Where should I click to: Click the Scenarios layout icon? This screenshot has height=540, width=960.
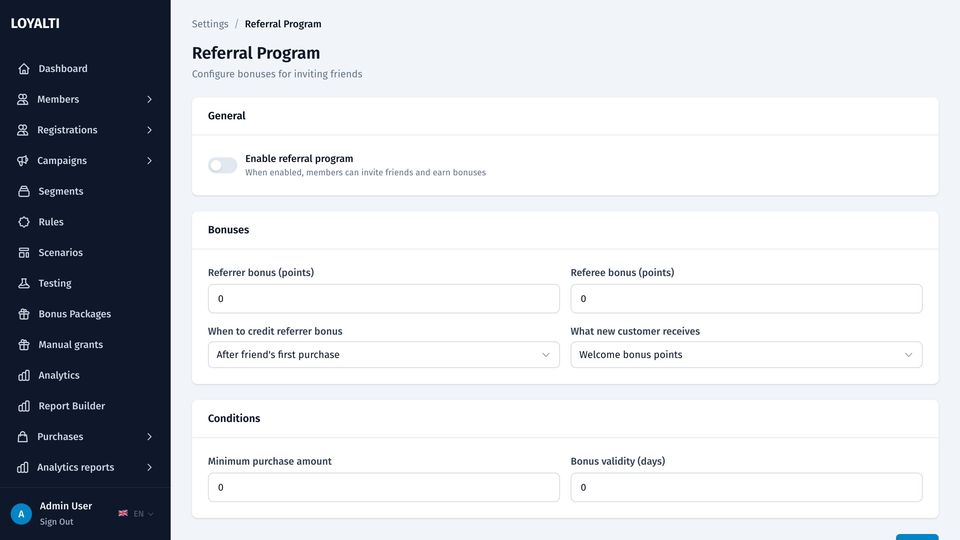(24, 252)
